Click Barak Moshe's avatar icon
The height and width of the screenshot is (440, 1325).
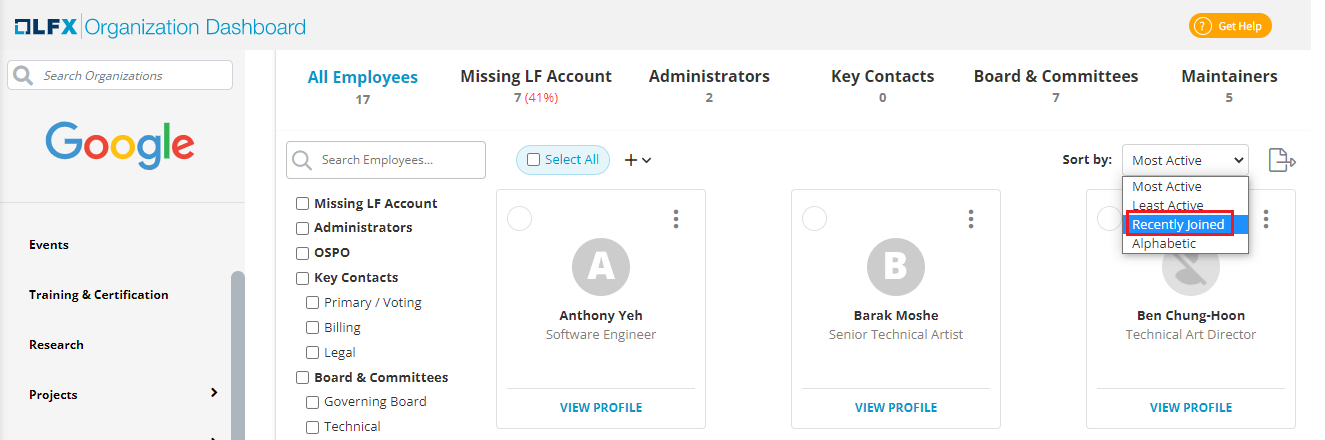point(895,265)
